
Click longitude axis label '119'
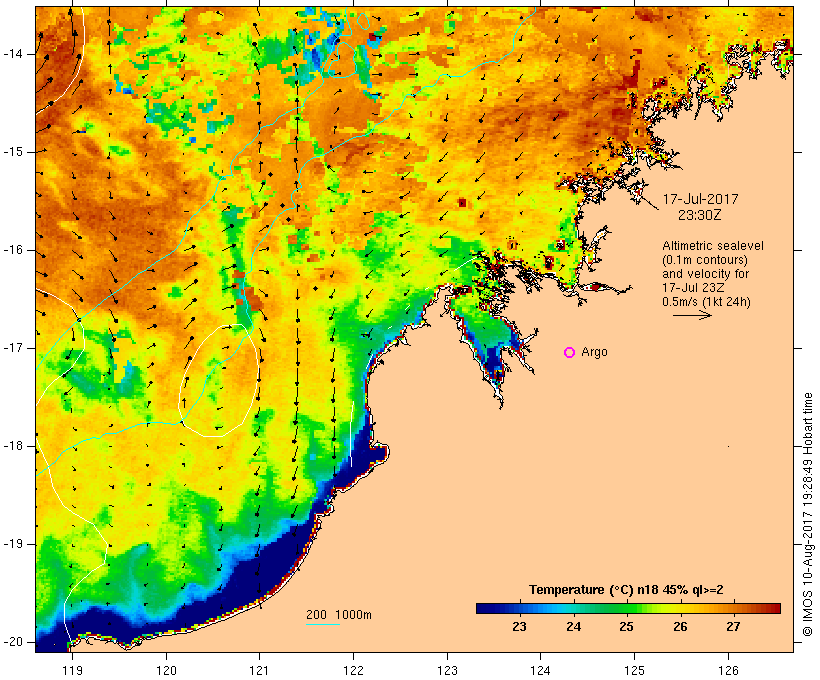pyautogui.click(x=72, y=671)
